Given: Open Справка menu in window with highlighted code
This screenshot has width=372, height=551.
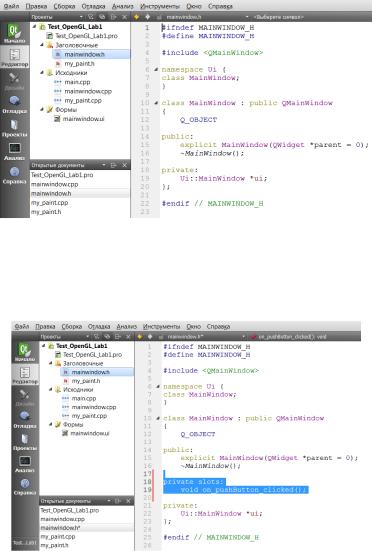Looking at the screenshot, I should (218, 326).
